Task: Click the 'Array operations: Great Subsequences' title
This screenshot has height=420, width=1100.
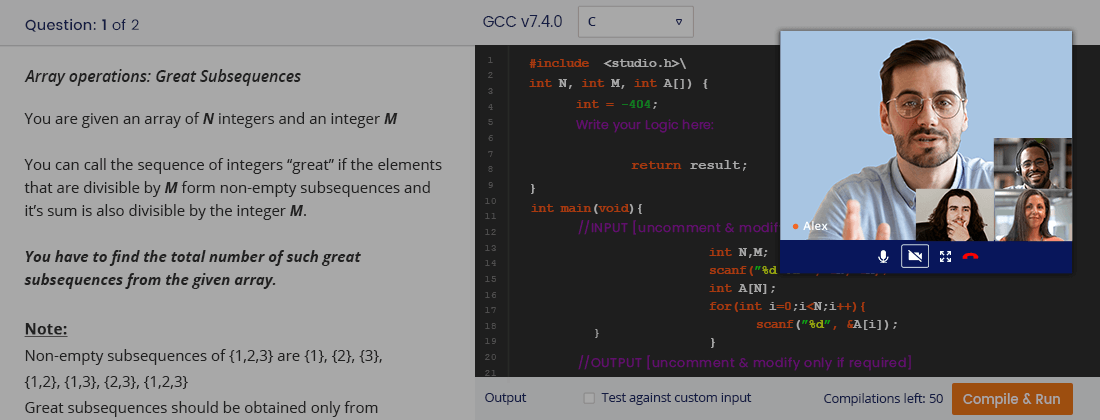Action: click(163, 76)
